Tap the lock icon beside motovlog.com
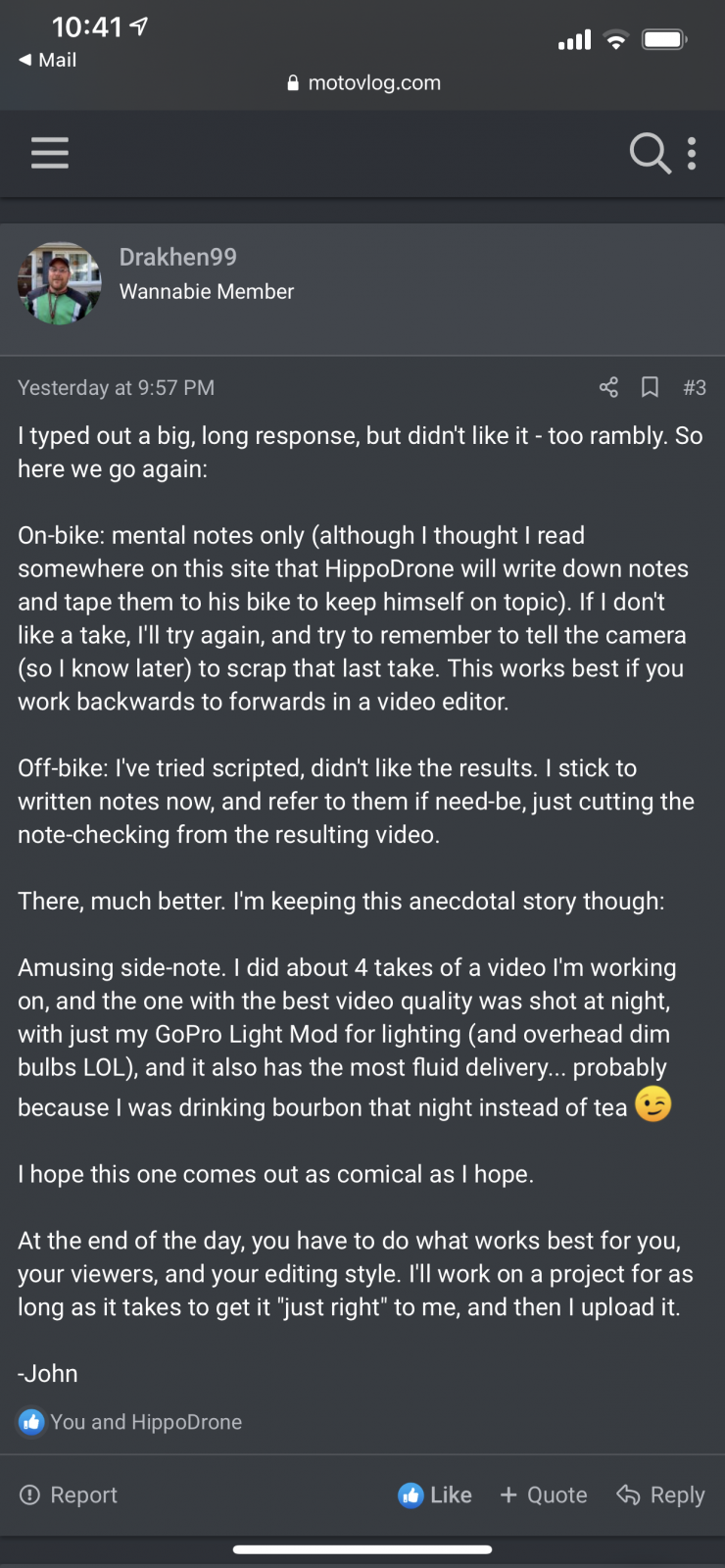Viewport: 725px width, 1568px height. (293, 83)
